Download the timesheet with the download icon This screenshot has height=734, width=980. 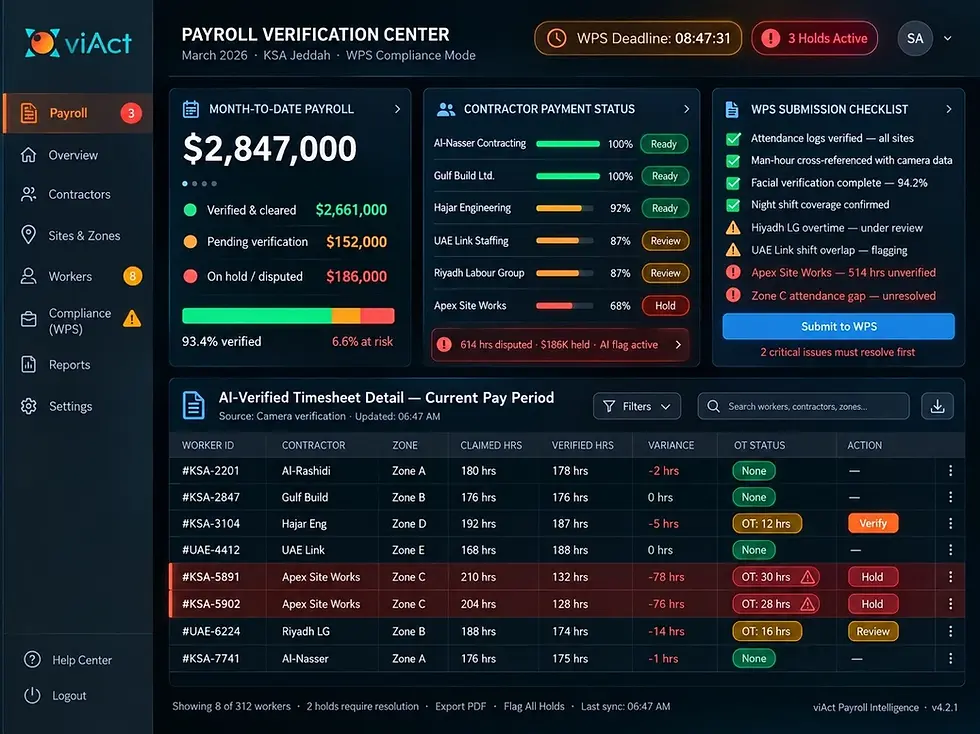(938, 406)
